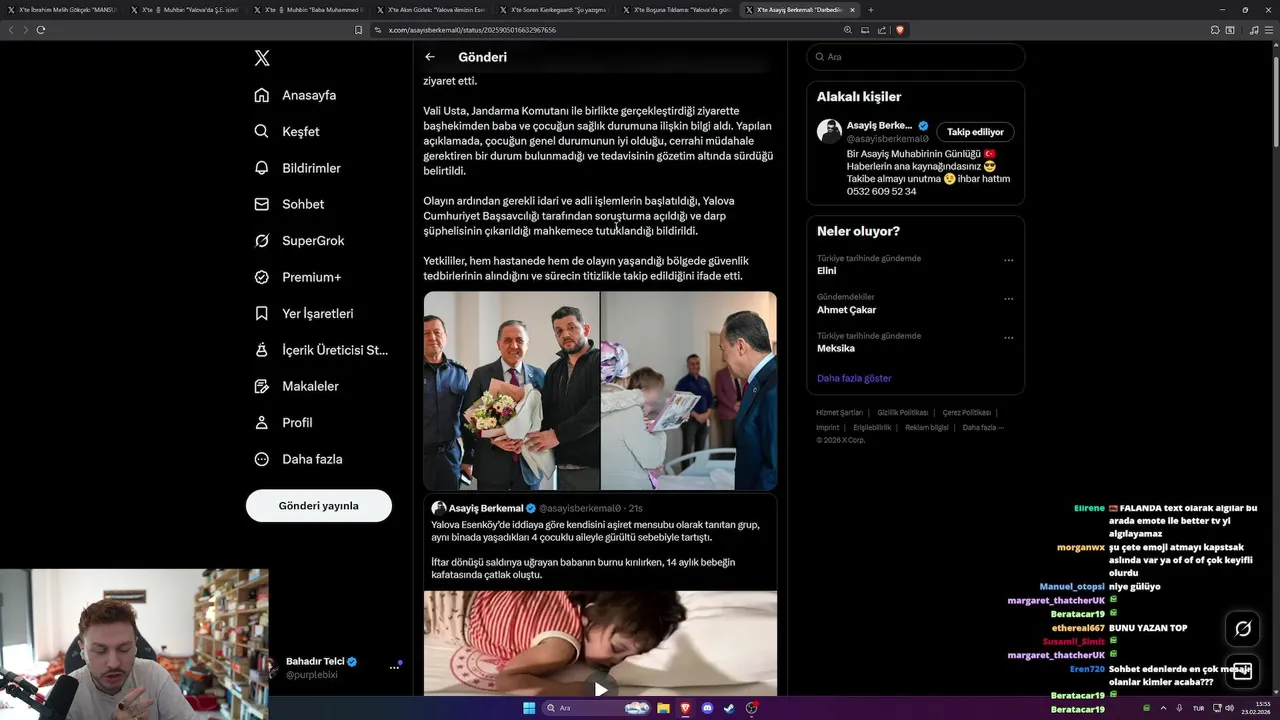Image resolution: width=1280 pixels, height=720 pixels.
Task: Click the address bar URL
Action: click(x=472, y=30)
